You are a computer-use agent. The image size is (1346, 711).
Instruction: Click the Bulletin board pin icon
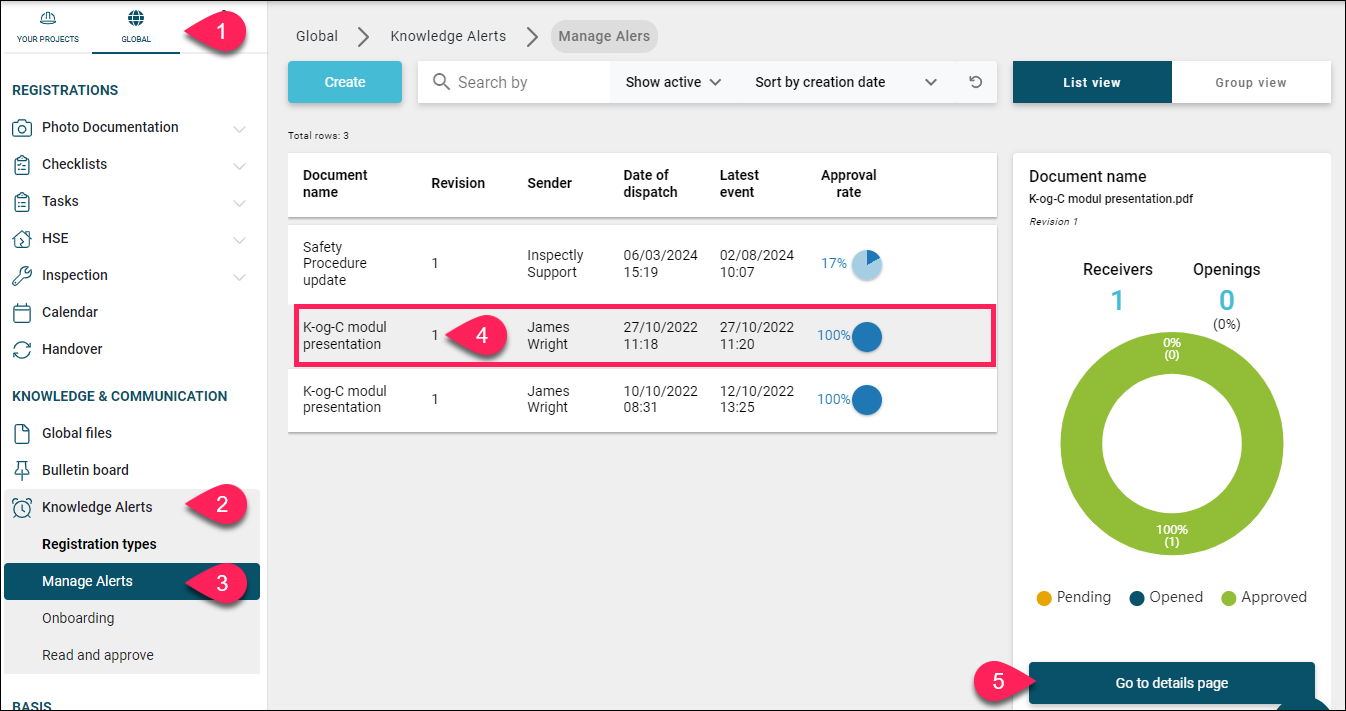click(22, 471)
